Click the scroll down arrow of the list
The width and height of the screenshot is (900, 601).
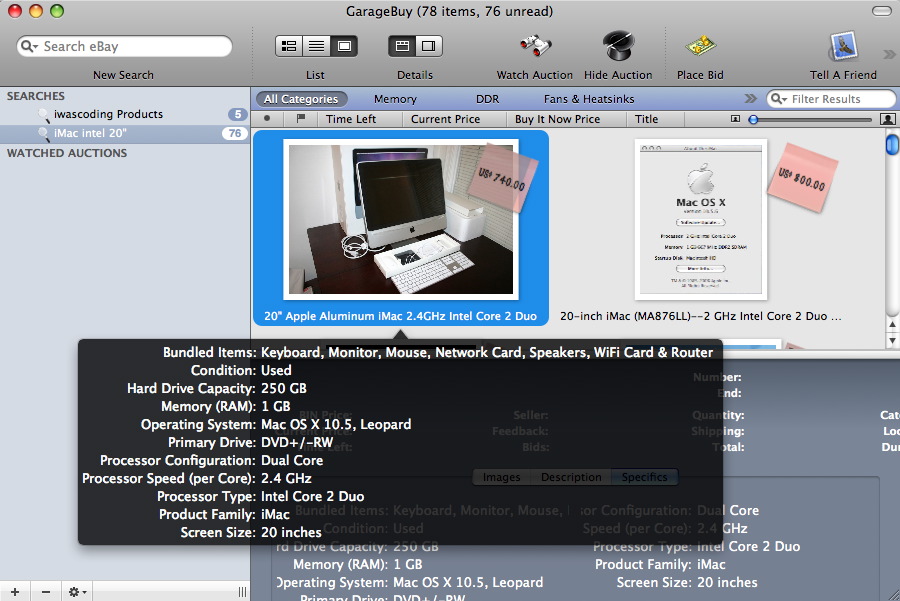(x=893, y=340)
